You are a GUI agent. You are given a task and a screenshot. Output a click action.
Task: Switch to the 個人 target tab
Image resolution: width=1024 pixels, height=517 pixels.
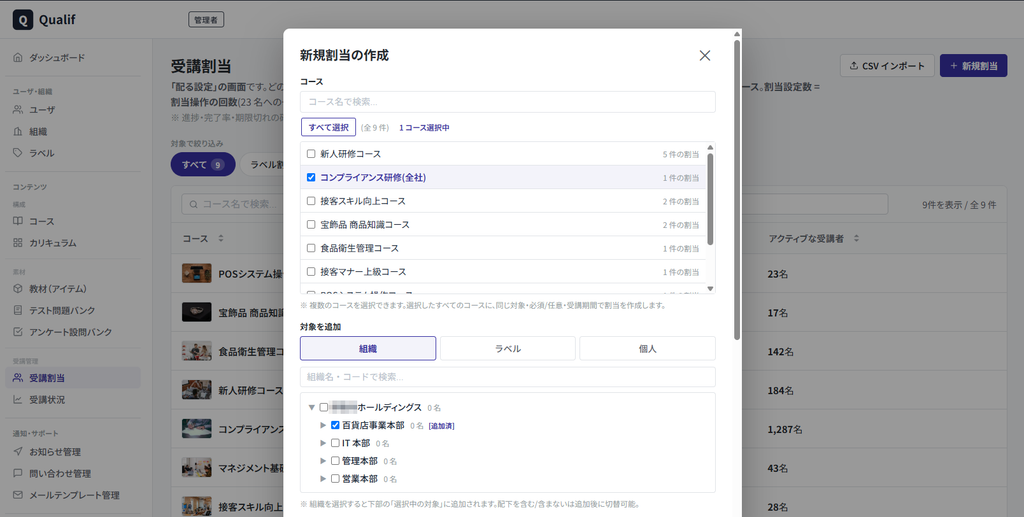click(647, 349)
